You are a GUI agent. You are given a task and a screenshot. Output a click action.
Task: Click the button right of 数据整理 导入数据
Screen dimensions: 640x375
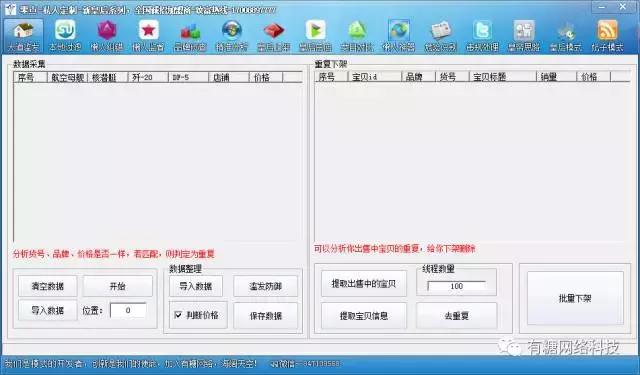point(265,286)
